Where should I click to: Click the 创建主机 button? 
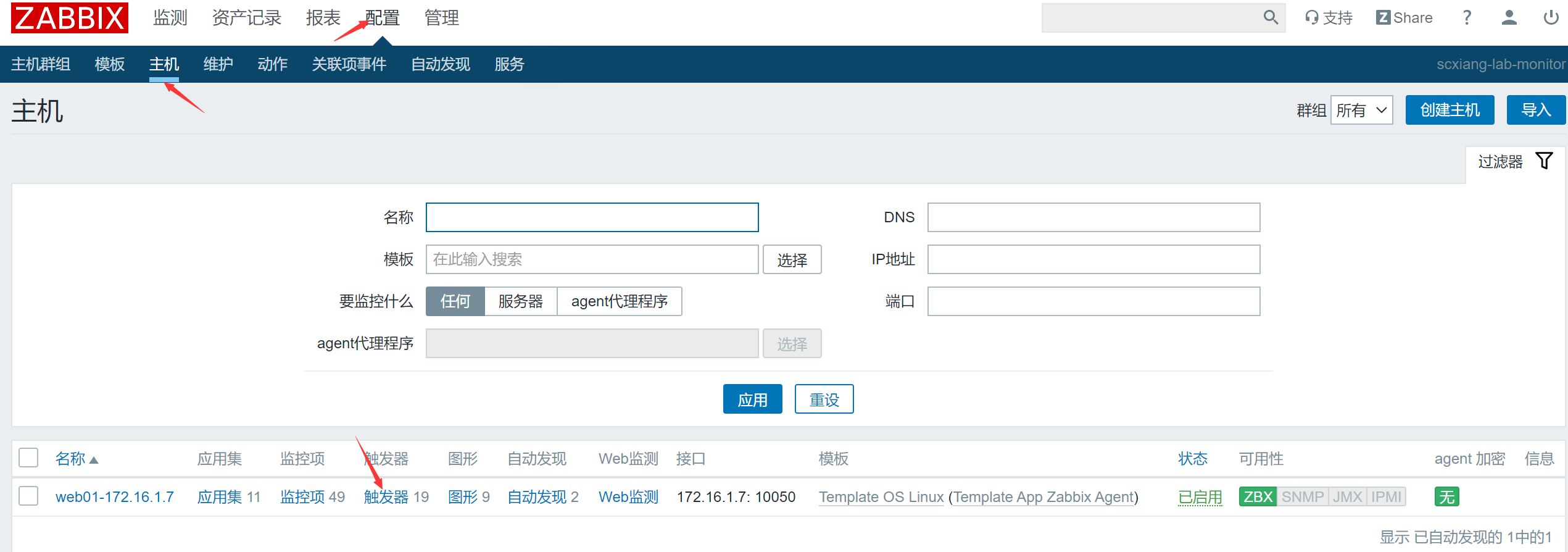click(x=1450, y=110)
